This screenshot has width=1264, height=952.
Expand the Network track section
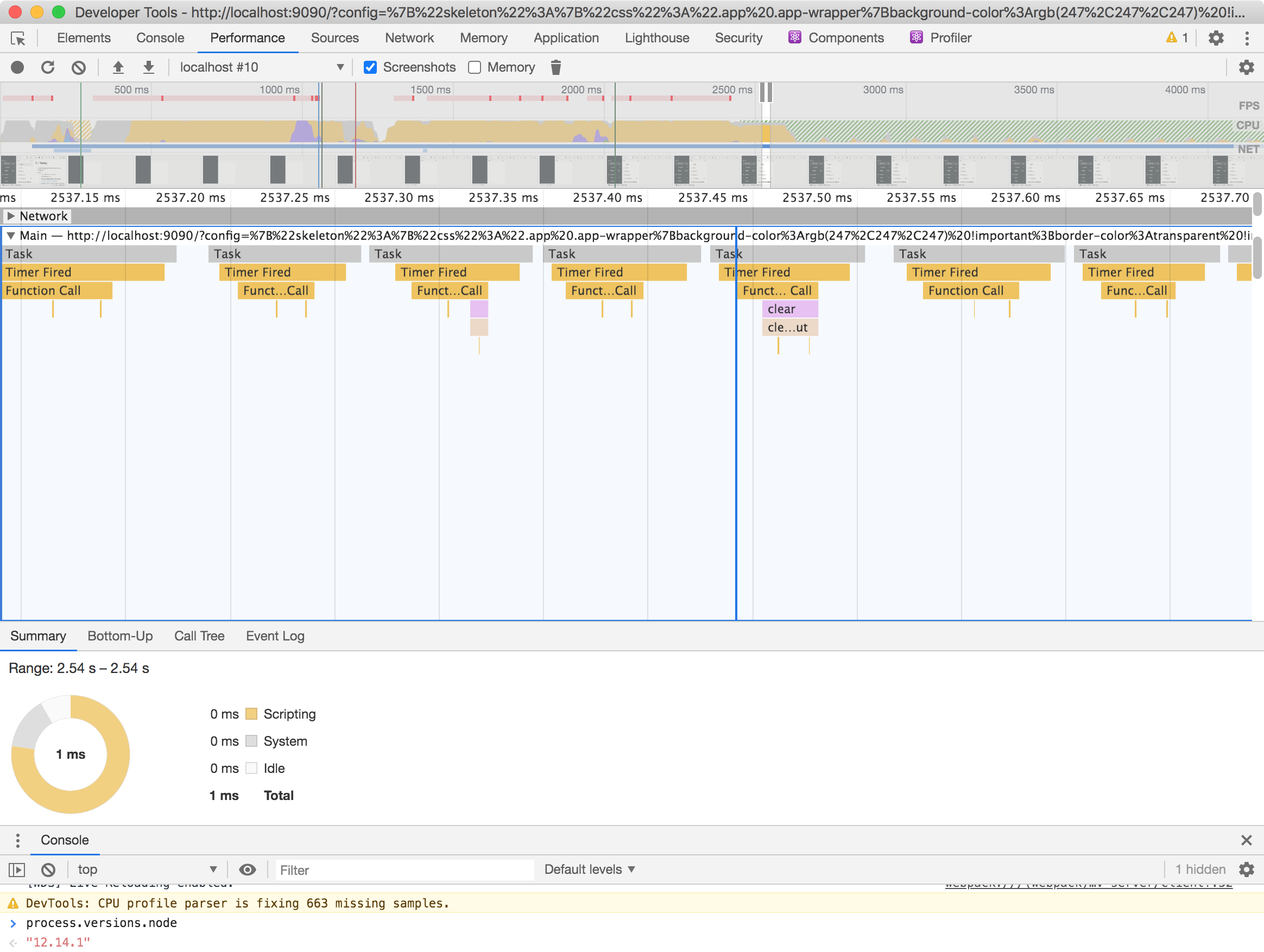[x=11, y=216]
